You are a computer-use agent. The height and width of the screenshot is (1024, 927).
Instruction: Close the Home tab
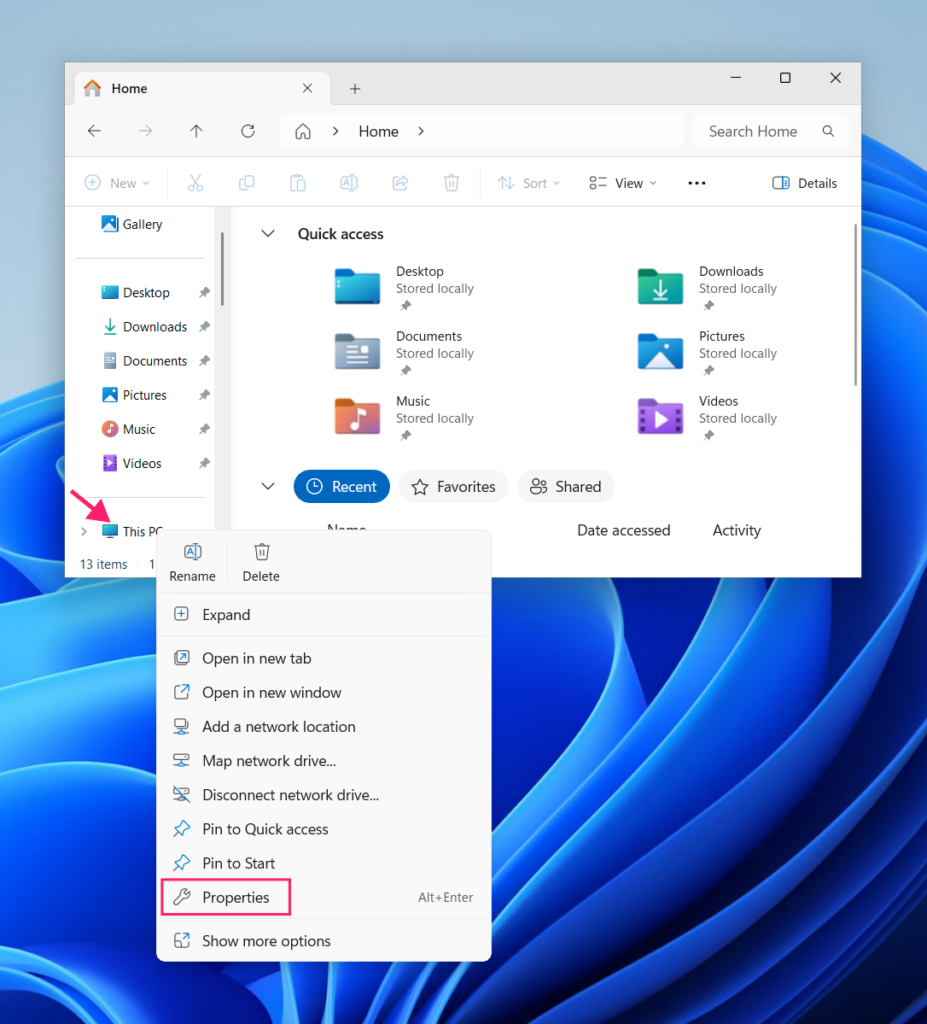coord(307,88)
